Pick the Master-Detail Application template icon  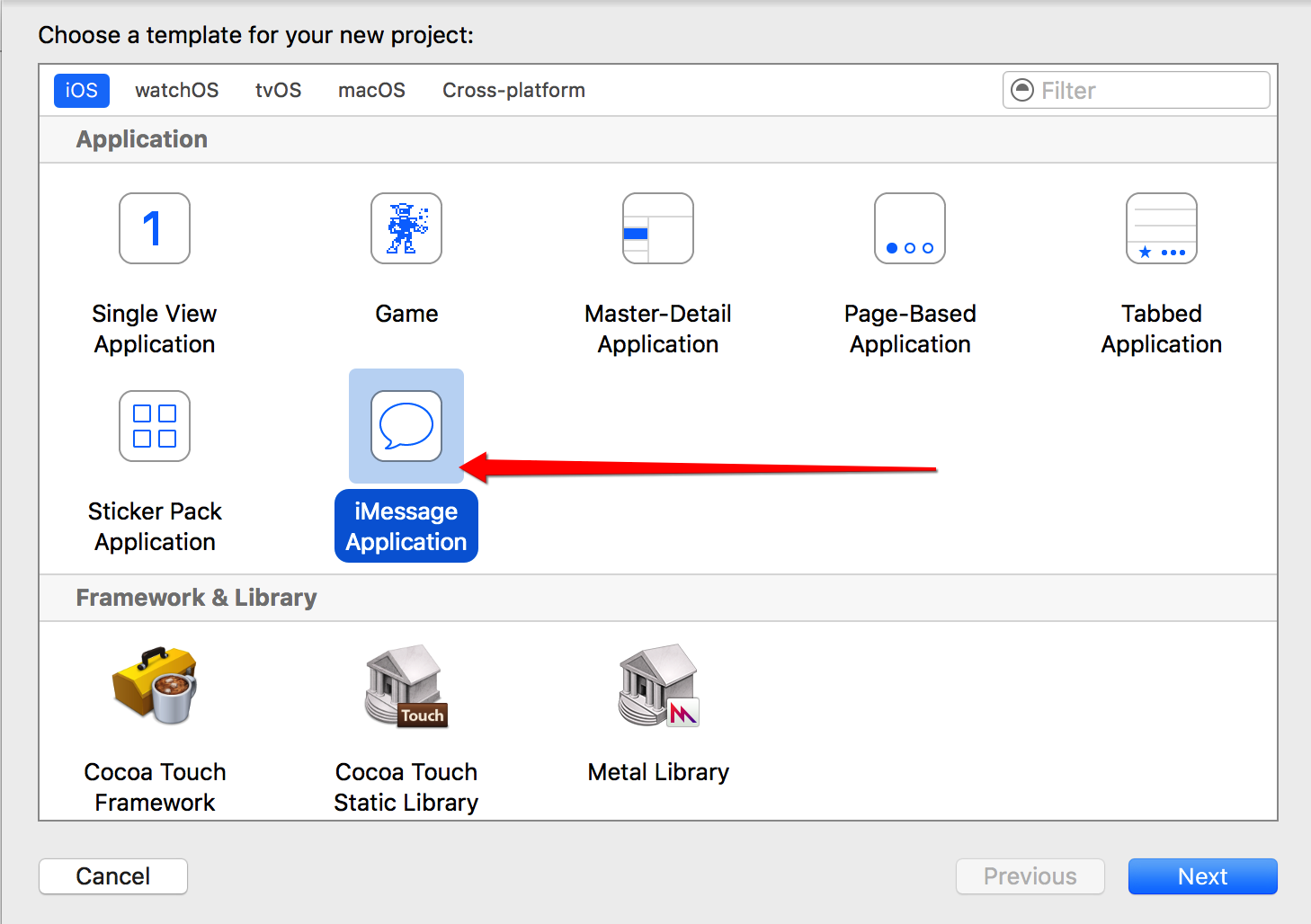tap(658, 228)
